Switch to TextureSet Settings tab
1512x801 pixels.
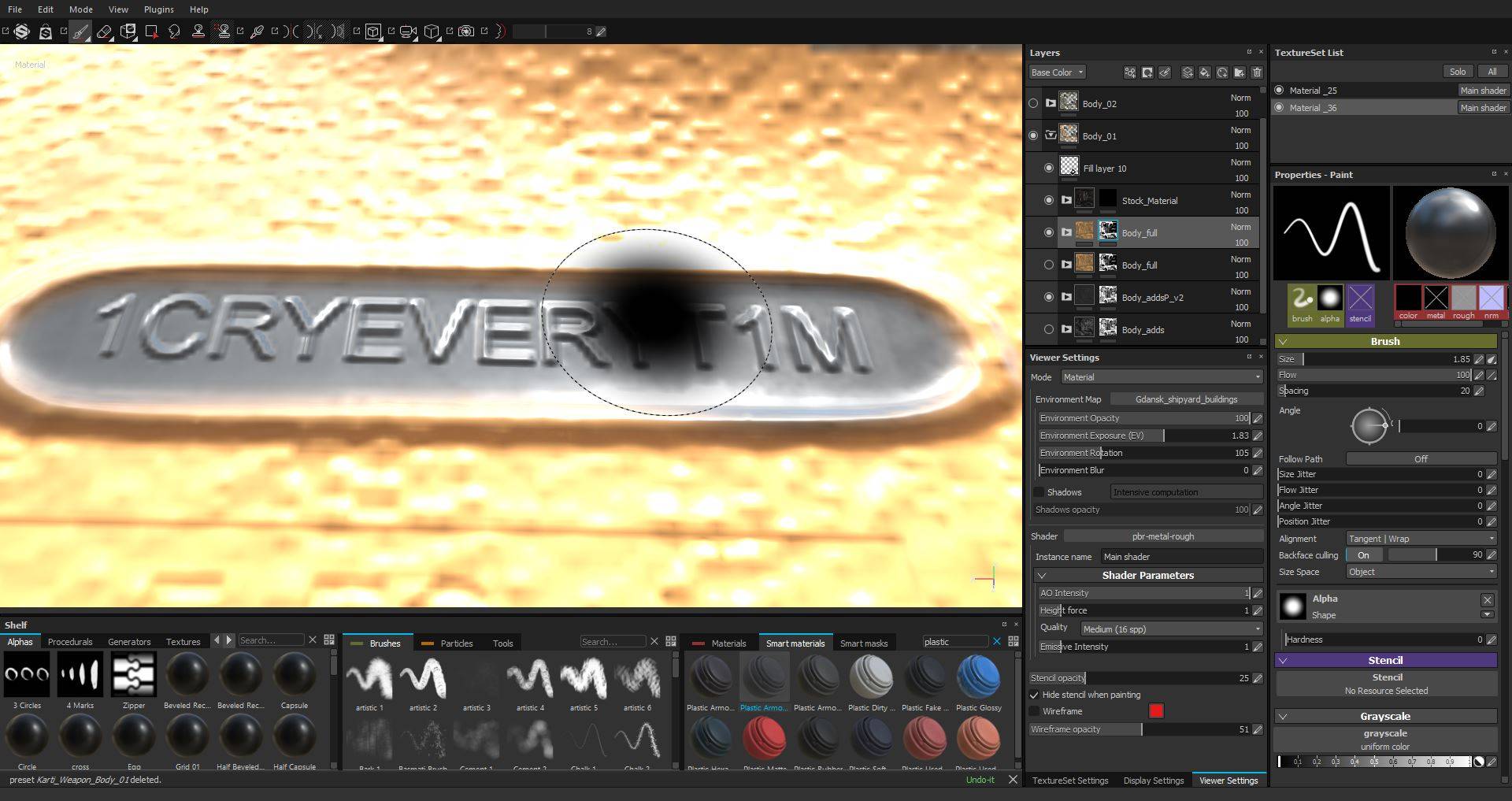[x=1070, y=781]
